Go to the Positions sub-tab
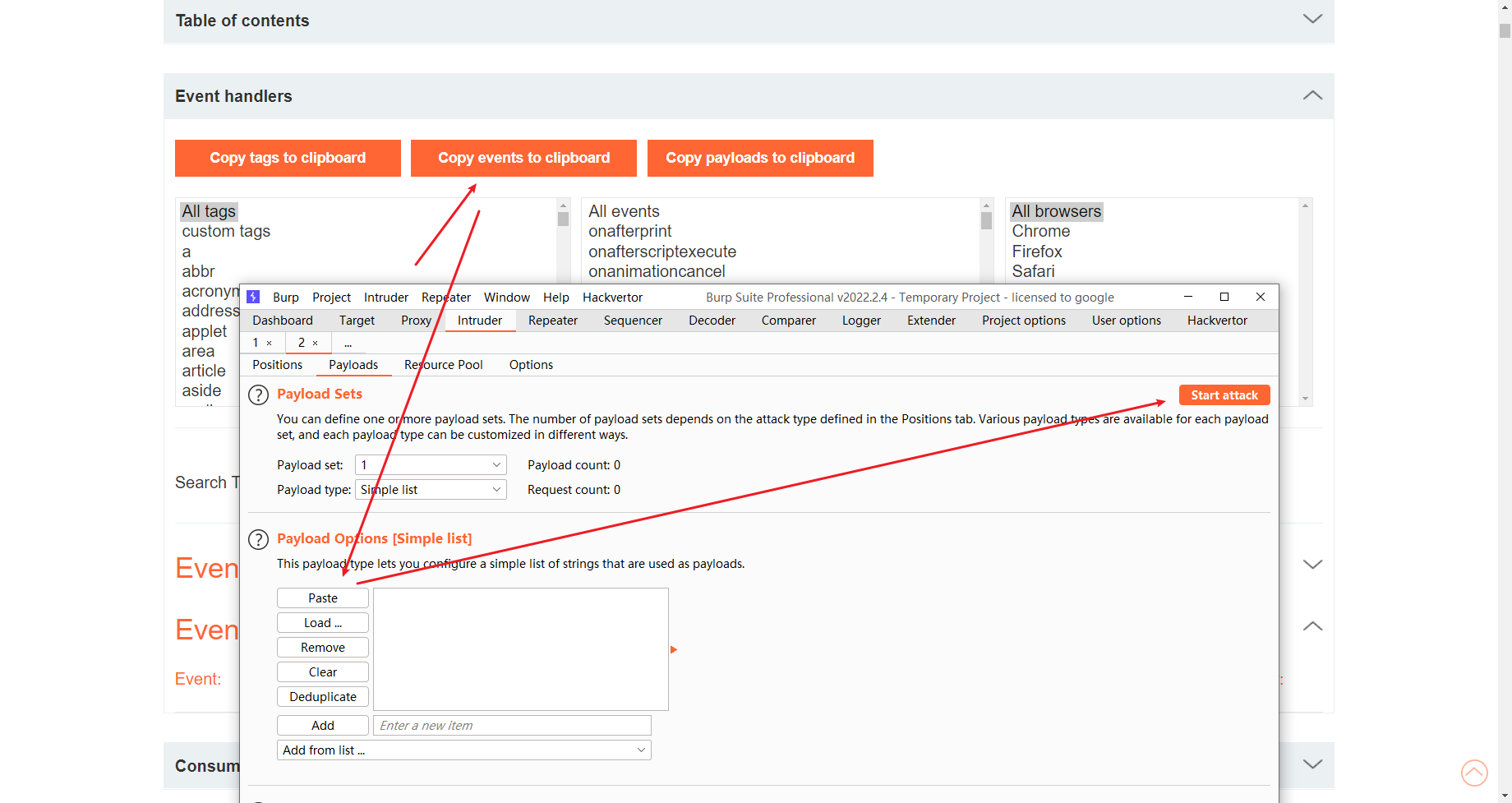1512x803 pixels. [277, 365]
